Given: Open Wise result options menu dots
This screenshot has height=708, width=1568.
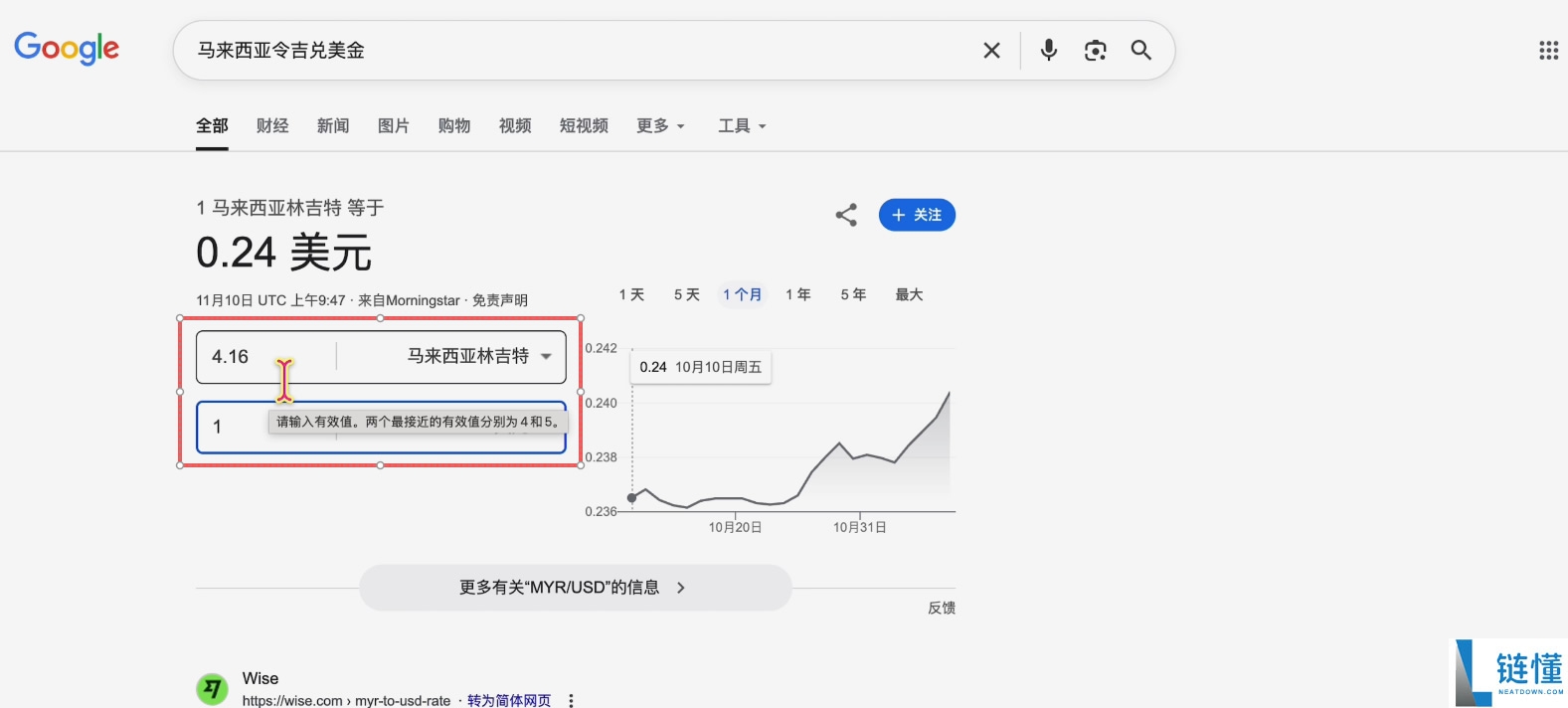Looking at the screenshot, I should click(571, 701).
